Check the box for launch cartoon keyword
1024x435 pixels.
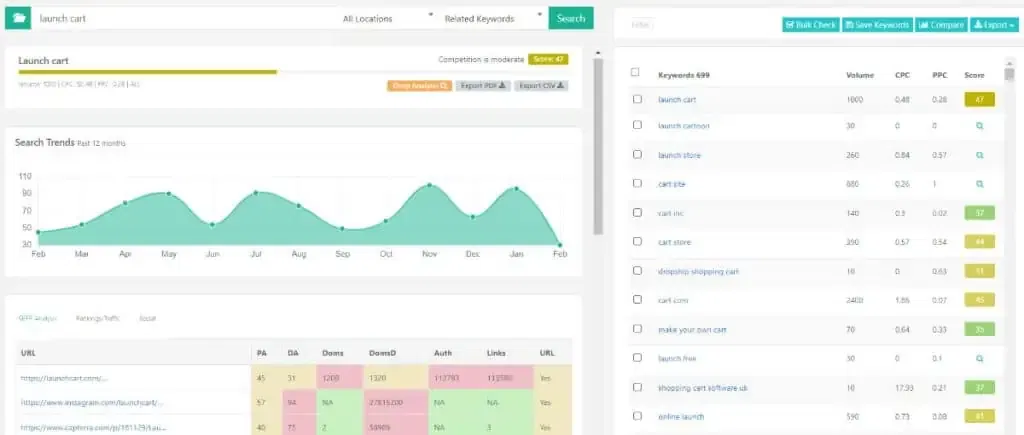click(637, 125)
